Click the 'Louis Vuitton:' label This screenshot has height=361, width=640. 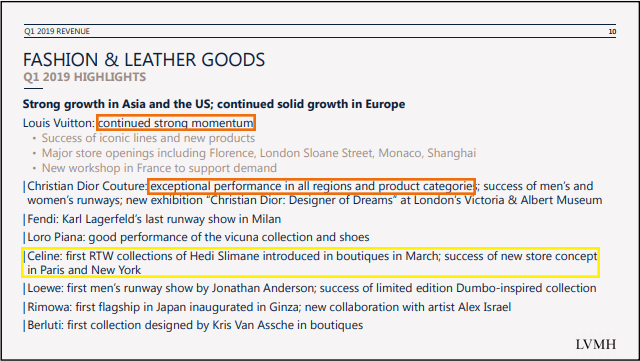click(59, 123)
